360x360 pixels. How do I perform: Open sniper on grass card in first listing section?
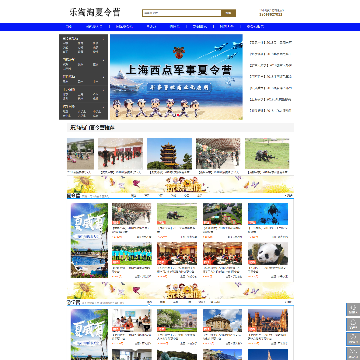click(177, 214)
